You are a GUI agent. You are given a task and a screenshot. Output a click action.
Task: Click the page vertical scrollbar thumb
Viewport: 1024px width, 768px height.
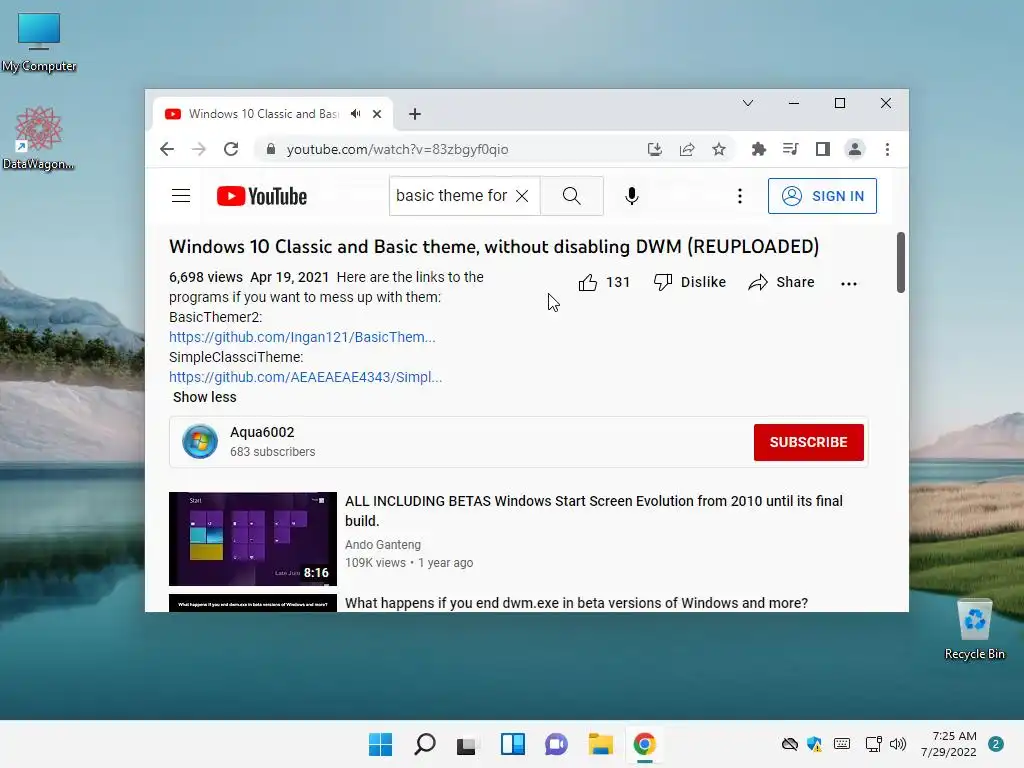point(901,263)
